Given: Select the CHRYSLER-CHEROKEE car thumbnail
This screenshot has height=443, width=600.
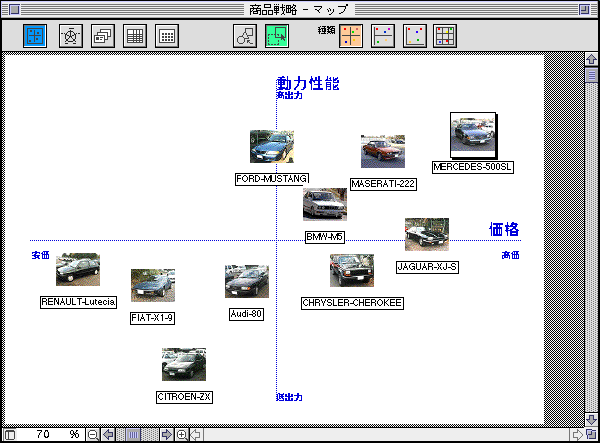Looking at the screenshot, I should pos(352,270).
